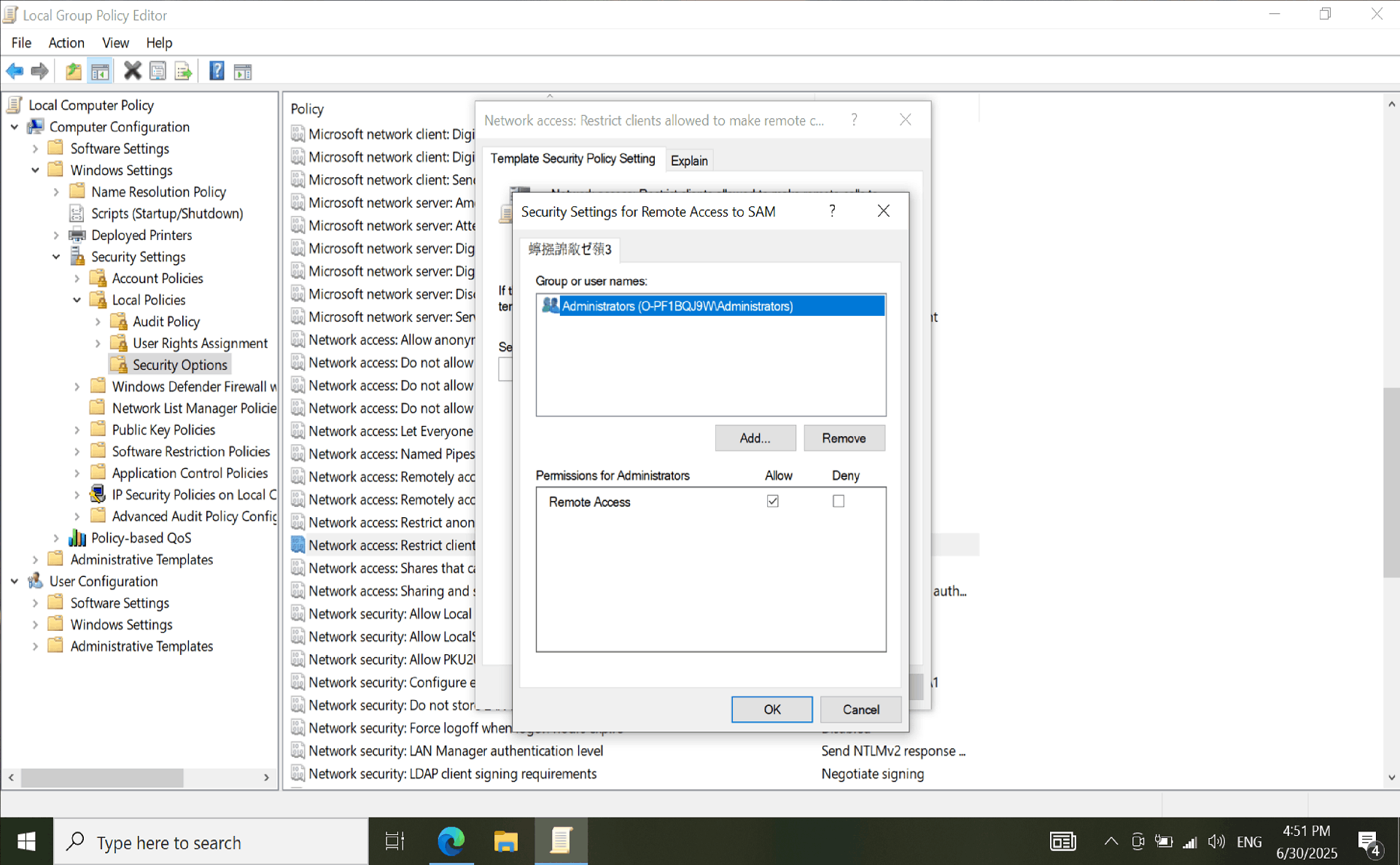Click the Add... button
Screen dimensions: 1400x865
(755, 438)
